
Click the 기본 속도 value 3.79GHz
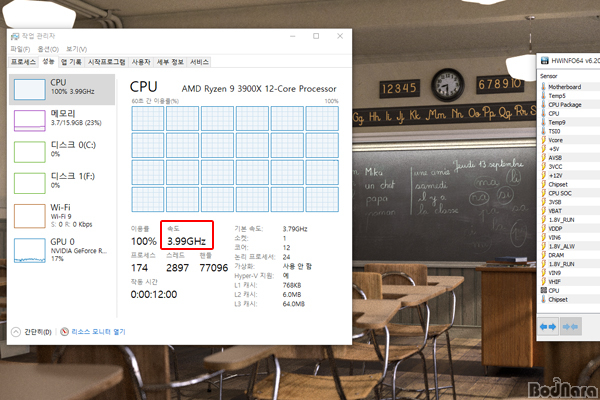coord(295,229)
